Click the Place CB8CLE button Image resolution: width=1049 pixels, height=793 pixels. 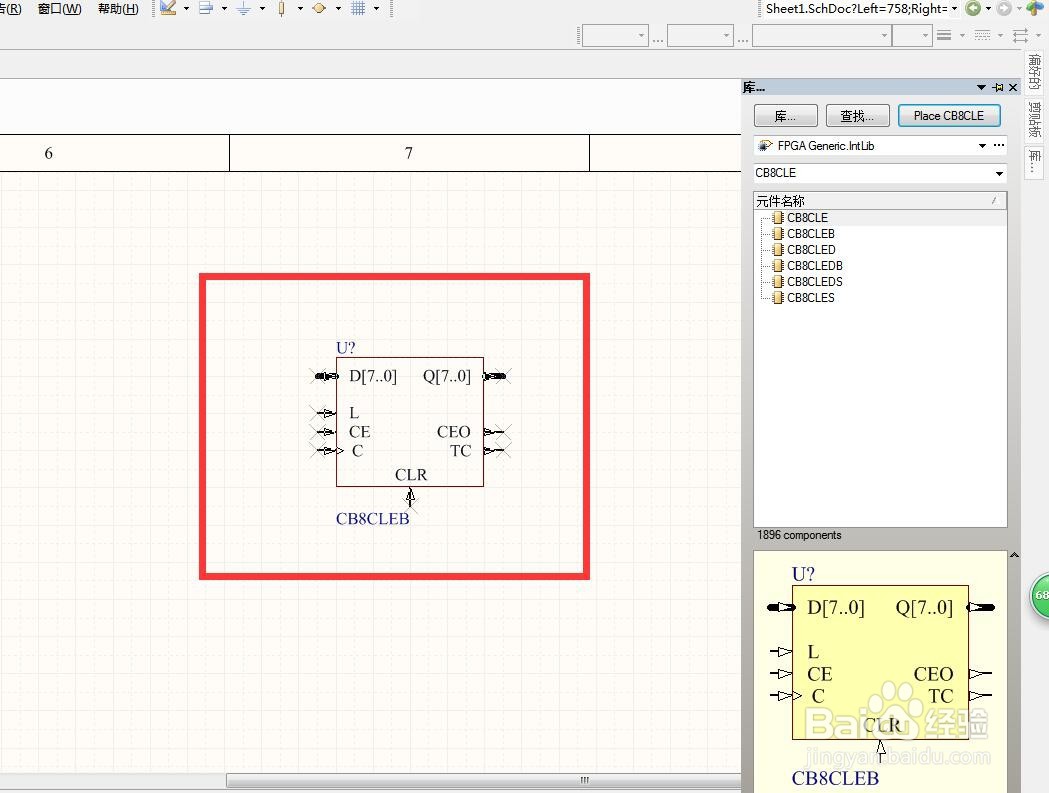(949, 116)
